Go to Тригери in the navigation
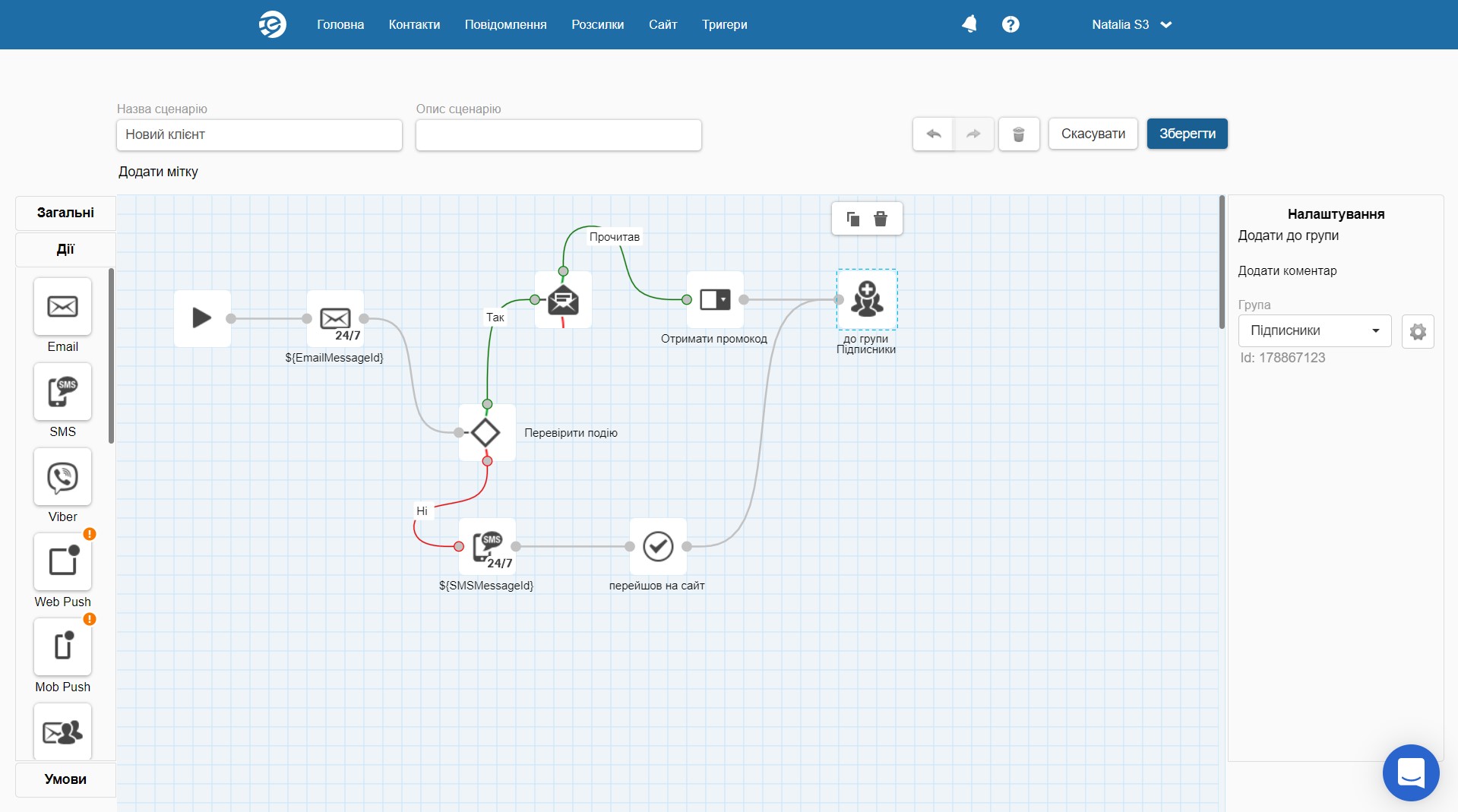1458x812 pixels. coord(724,24)
